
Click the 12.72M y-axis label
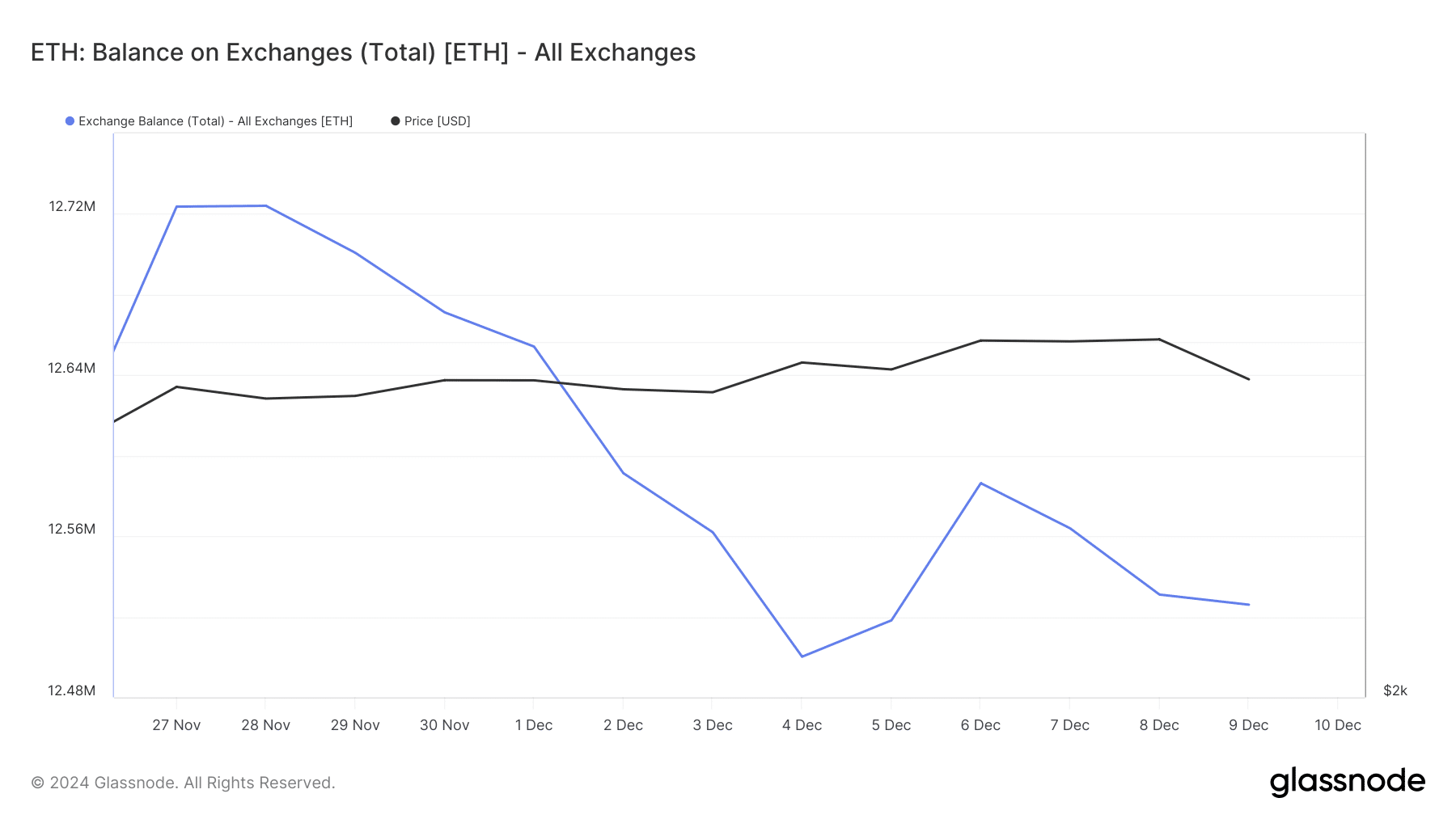[72, 207]
